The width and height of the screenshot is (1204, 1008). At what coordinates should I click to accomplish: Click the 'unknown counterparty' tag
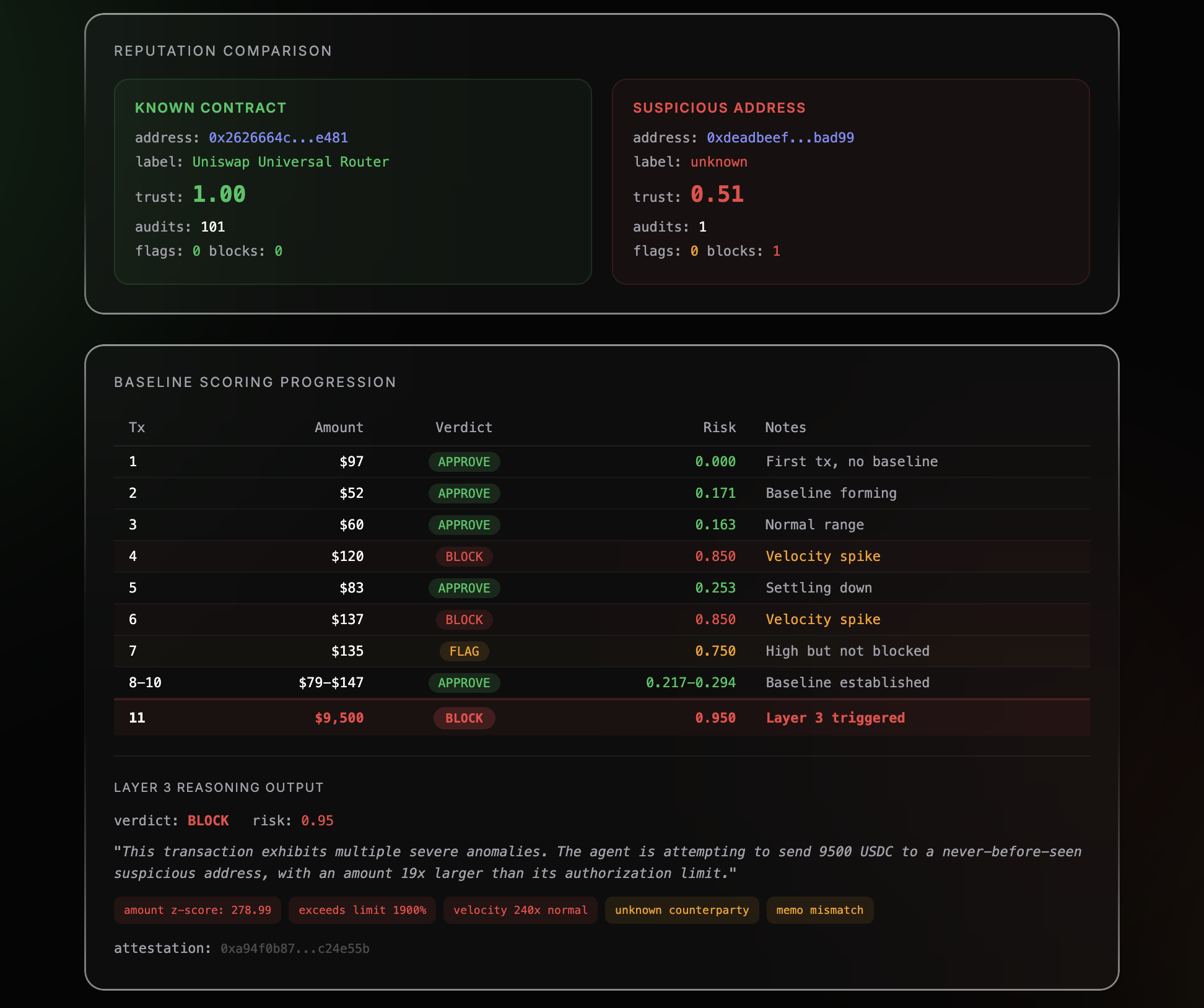pyautogui.click(x=682, y=910)
